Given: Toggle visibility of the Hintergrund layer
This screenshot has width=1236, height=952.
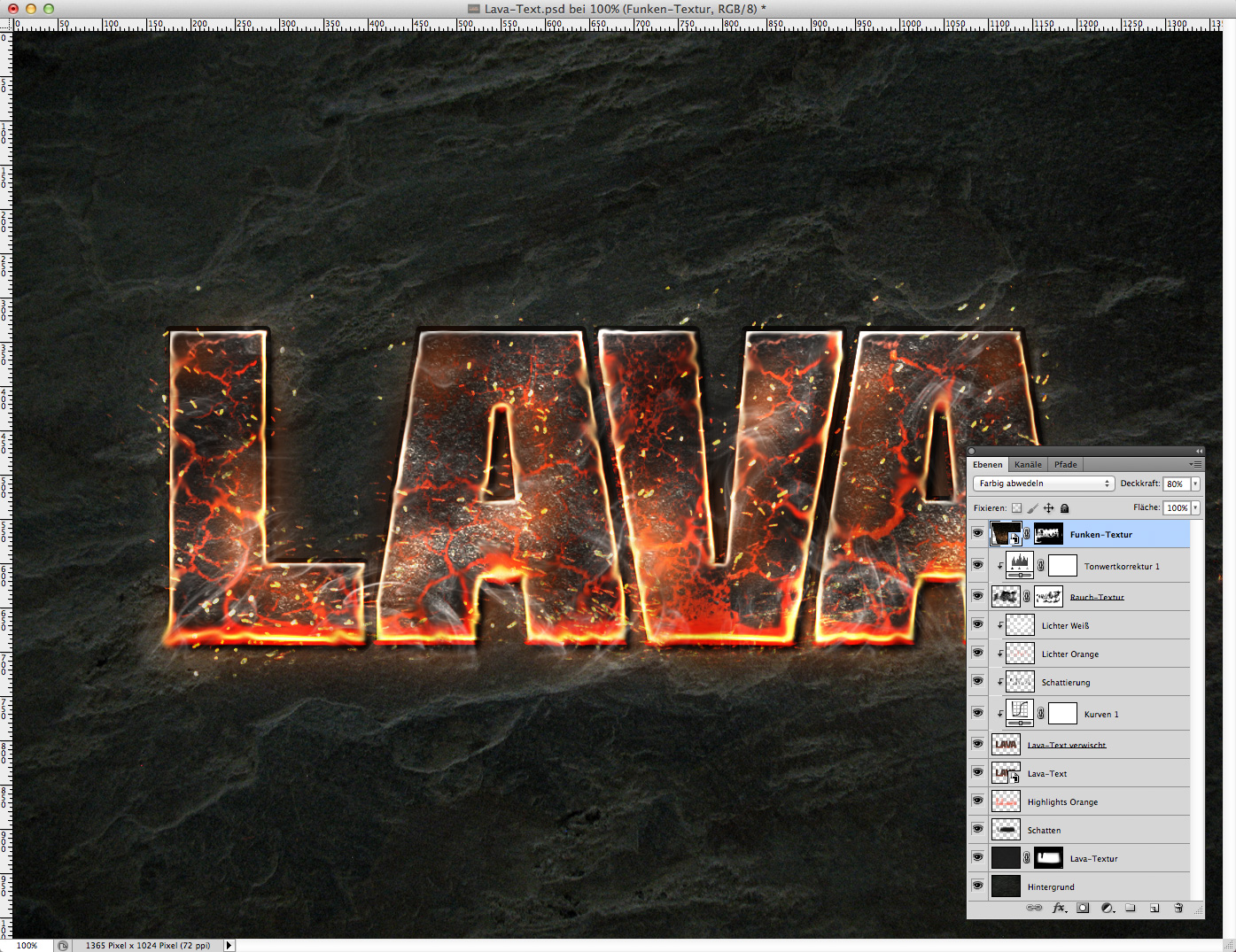Looking at the screenshot, I should pyautogui.click(x=977, y=886).
